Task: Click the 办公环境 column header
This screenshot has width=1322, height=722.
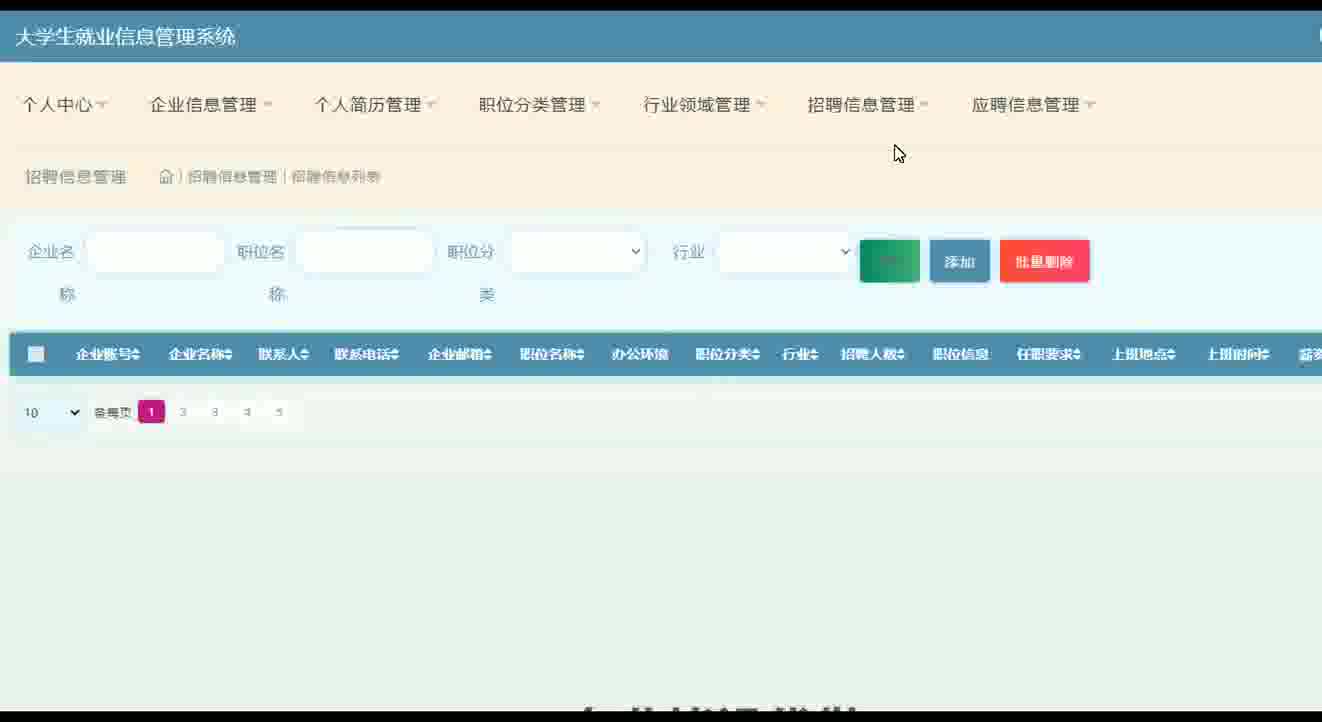Action: (x=640, y=354)
